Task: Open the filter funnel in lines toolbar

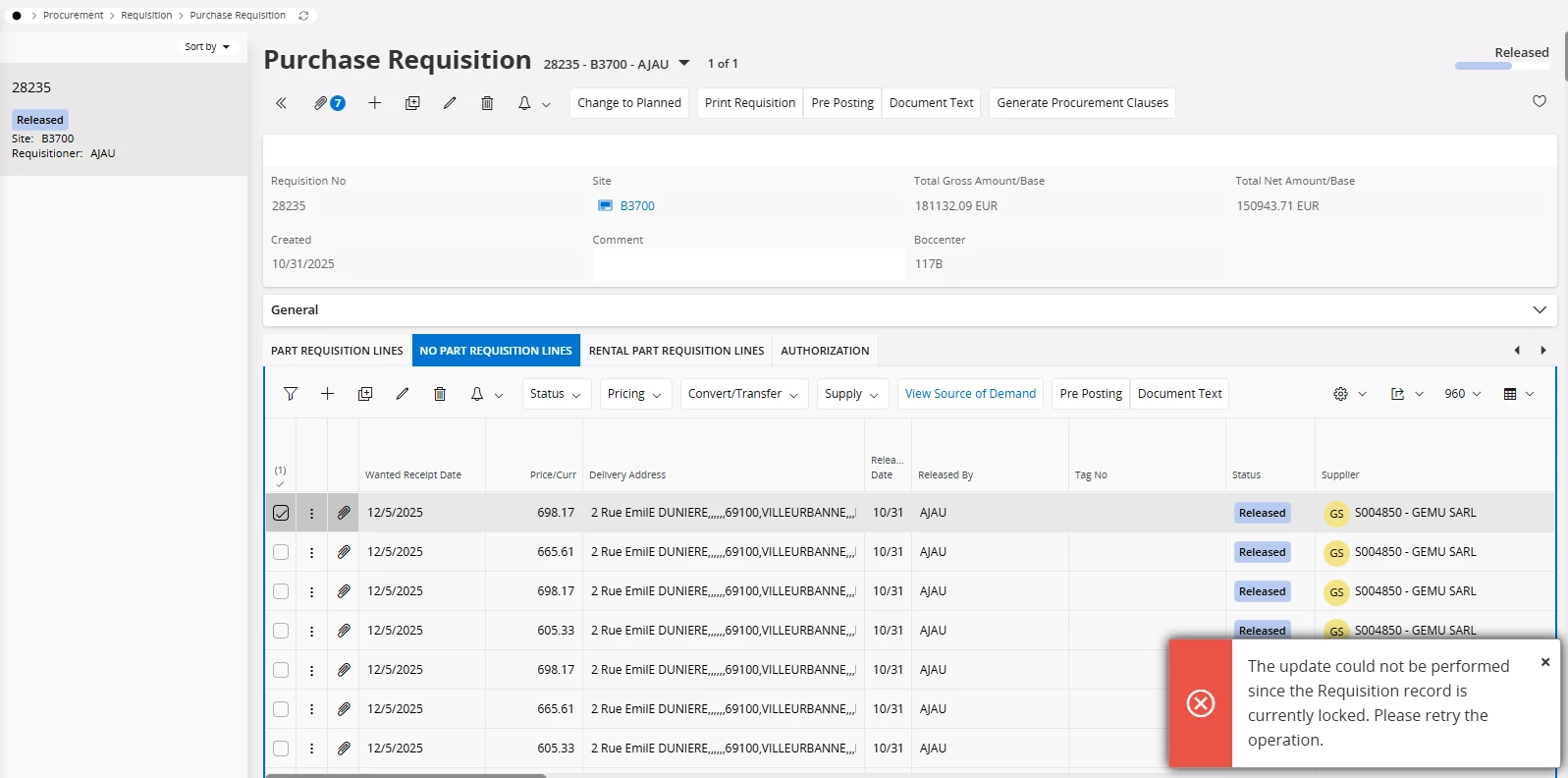Action: coord(291,394)
